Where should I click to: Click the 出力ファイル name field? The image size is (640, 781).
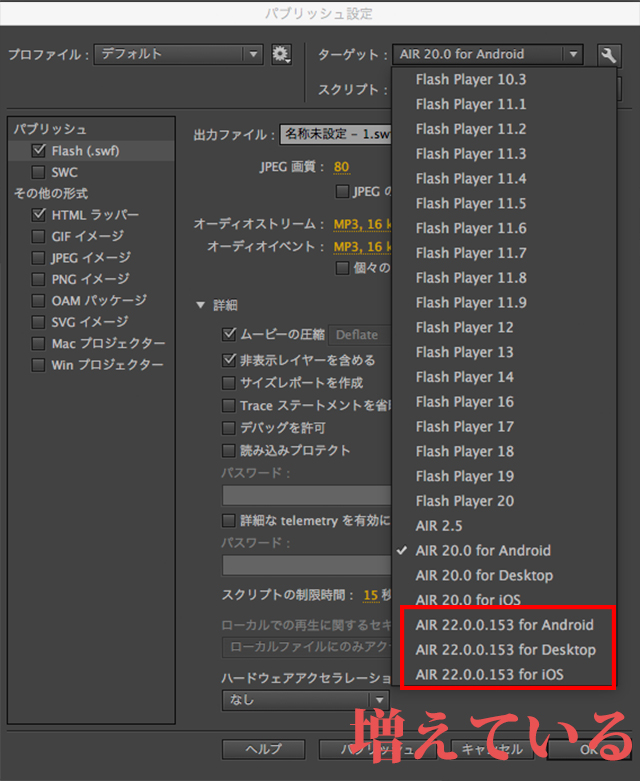[336, 134]
